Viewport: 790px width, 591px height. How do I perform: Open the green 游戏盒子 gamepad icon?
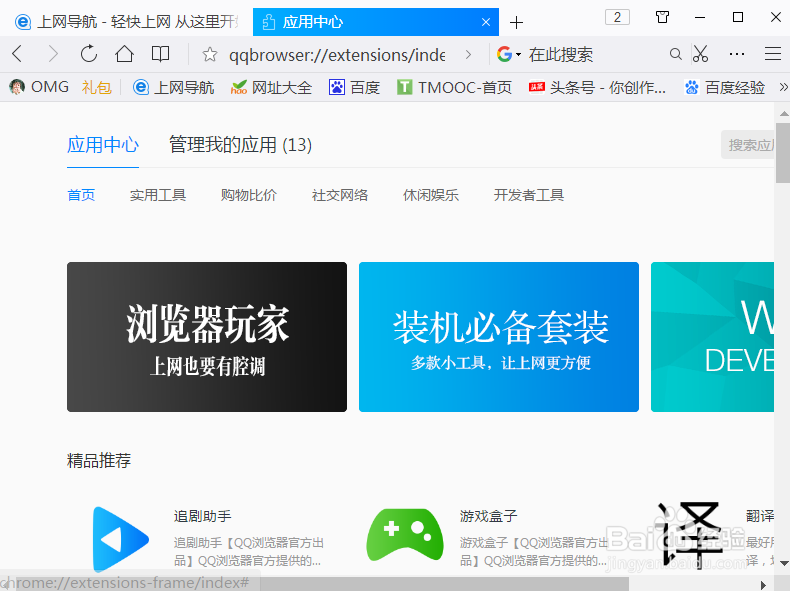tap(405, 535)
